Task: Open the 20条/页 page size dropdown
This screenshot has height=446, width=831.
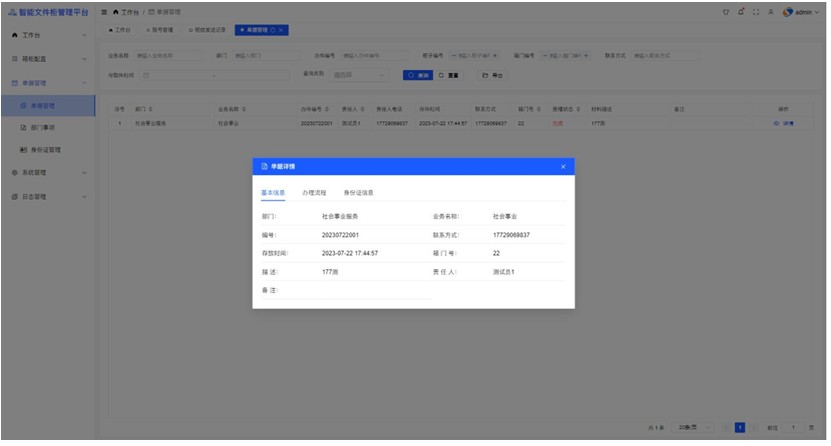Action: point(691,427)
